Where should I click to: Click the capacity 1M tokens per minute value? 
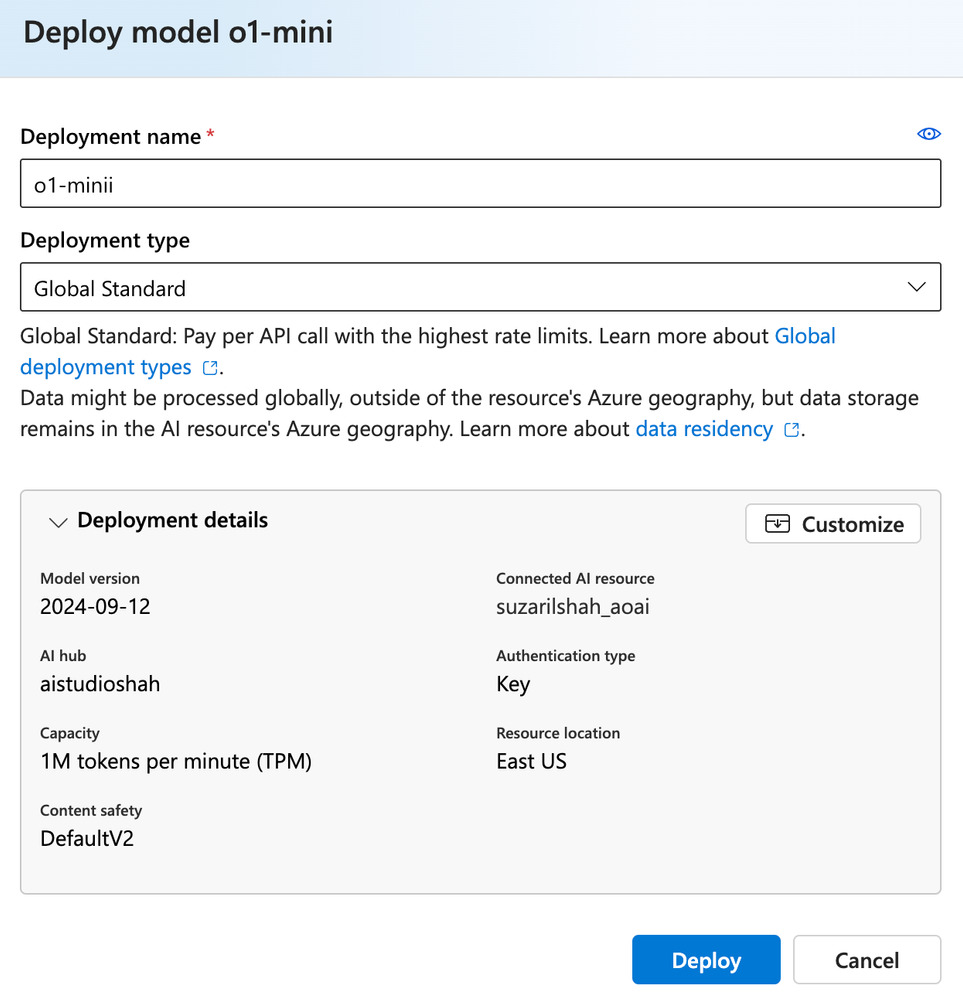pos(176,762)
